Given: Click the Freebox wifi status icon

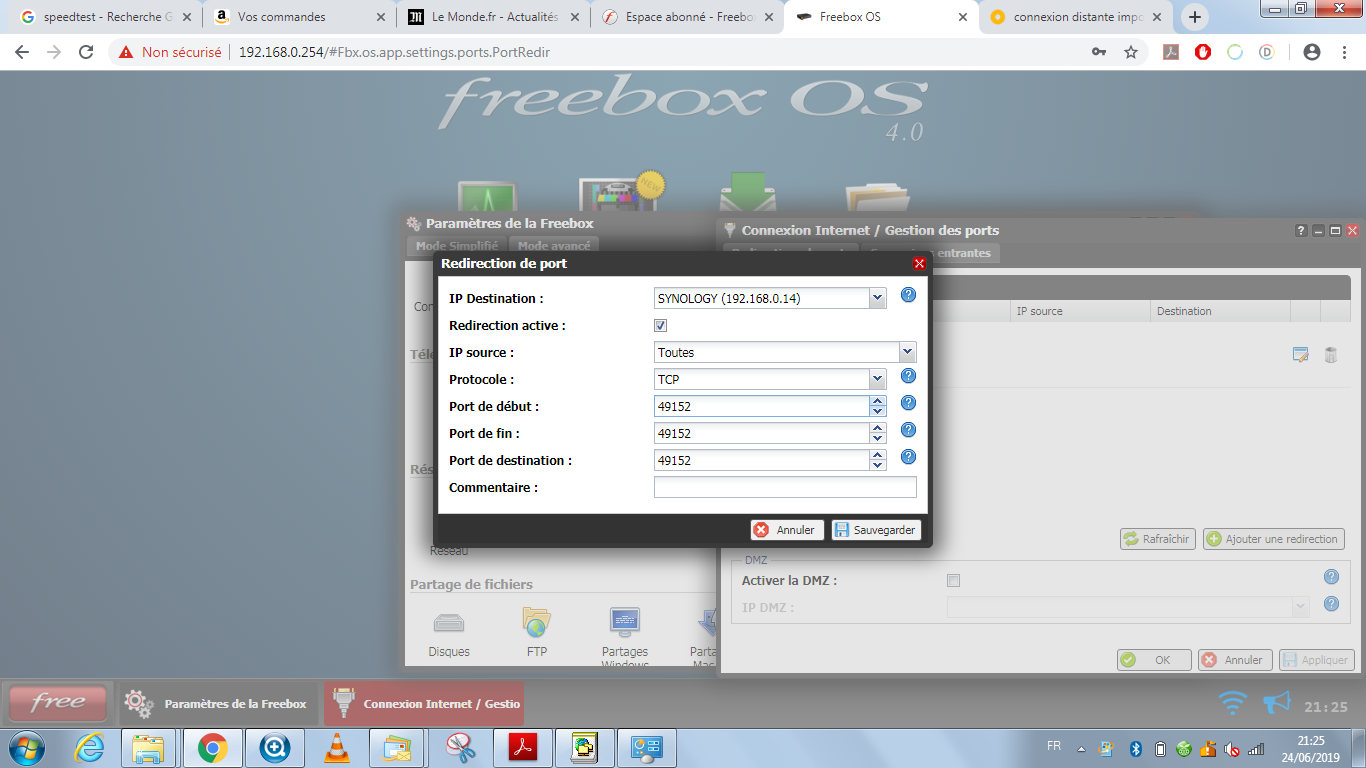Looking at the screenshot, I should click(1233, 703).
